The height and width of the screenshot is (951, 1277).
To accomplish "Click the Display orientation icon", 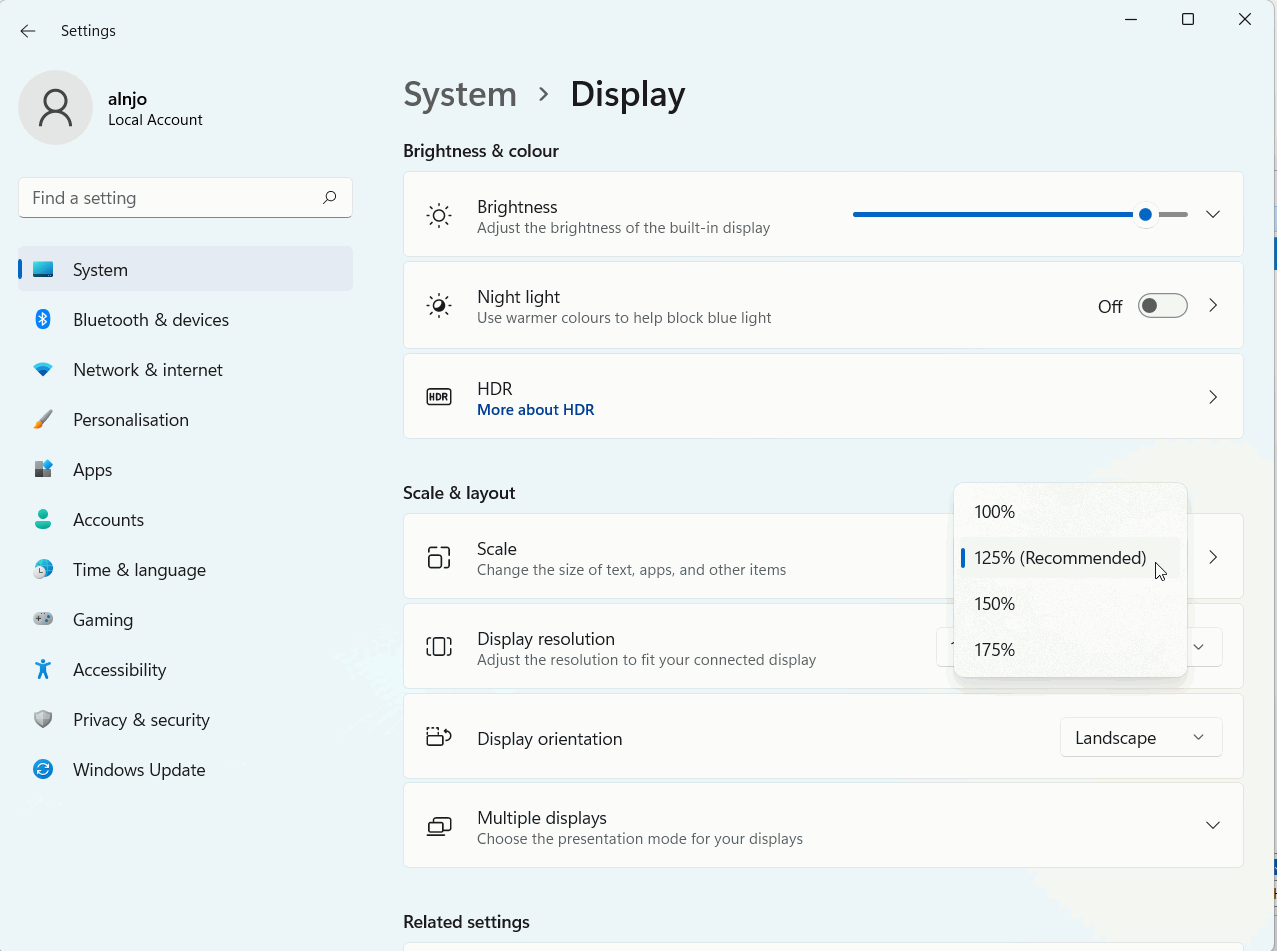I will pos(439,737).
